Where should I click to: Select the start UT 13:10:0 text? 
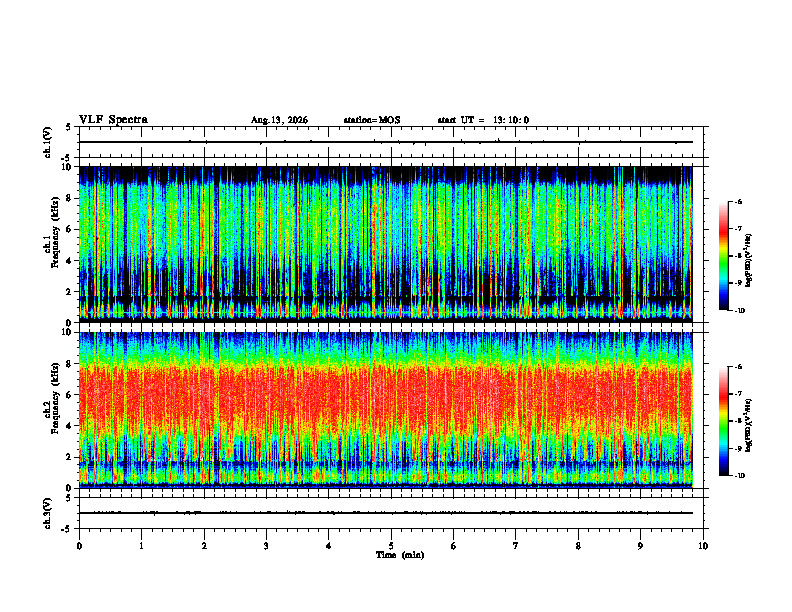pos(483,120)
